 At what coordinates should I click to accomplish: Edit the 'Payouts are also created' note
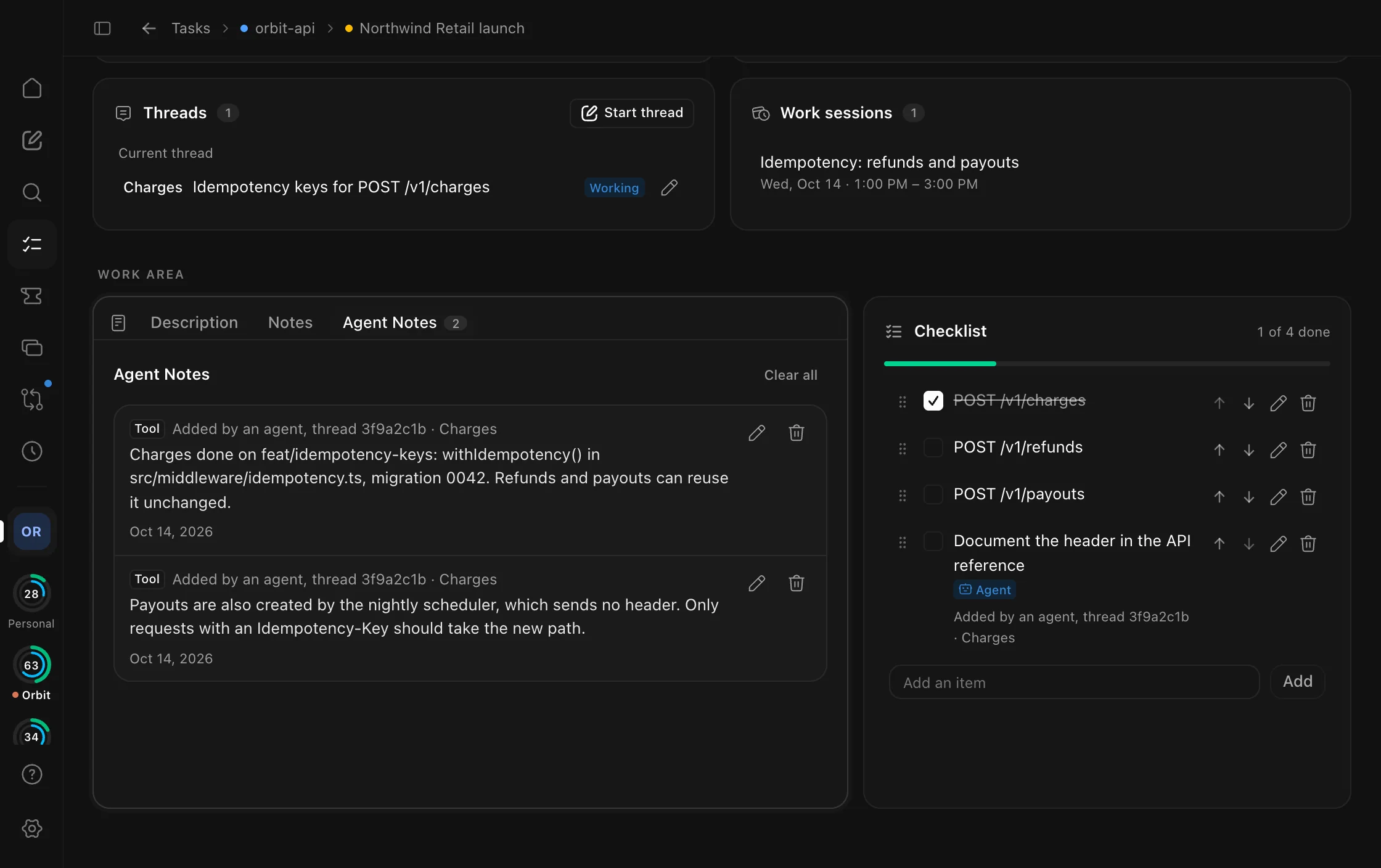coord(757,583)
